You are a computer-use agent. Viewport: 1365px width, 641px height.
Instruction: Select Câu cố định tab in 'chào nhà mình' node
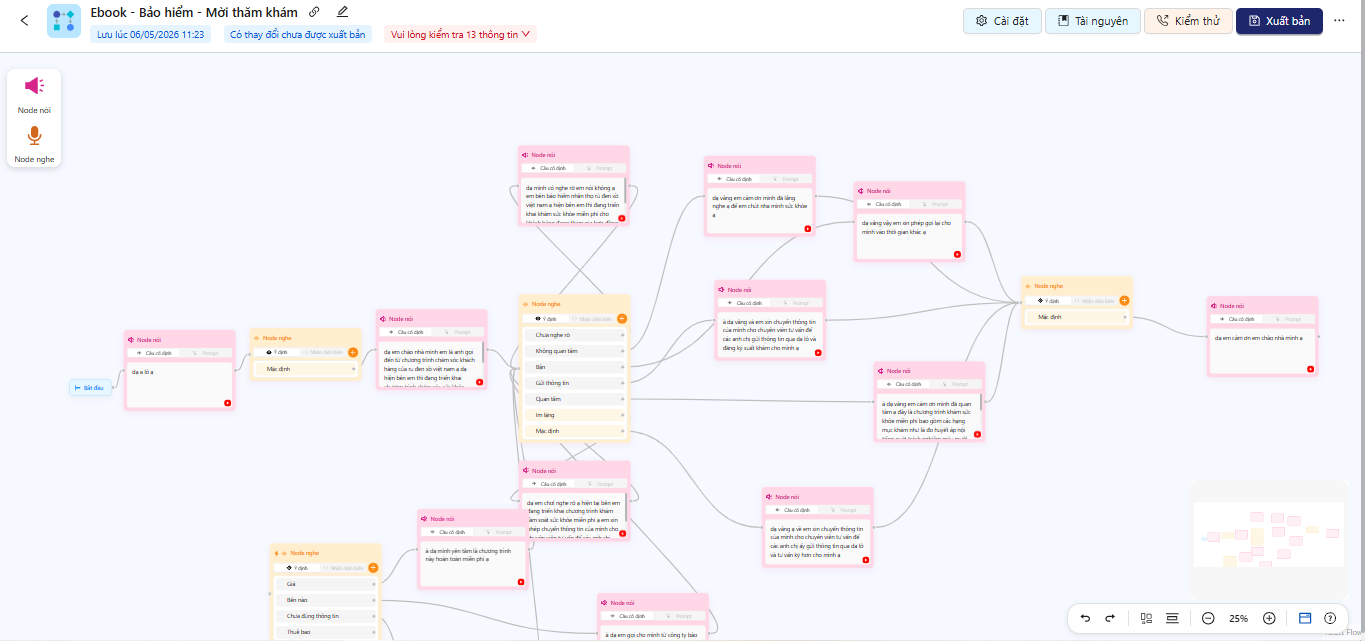point(1235,319)
